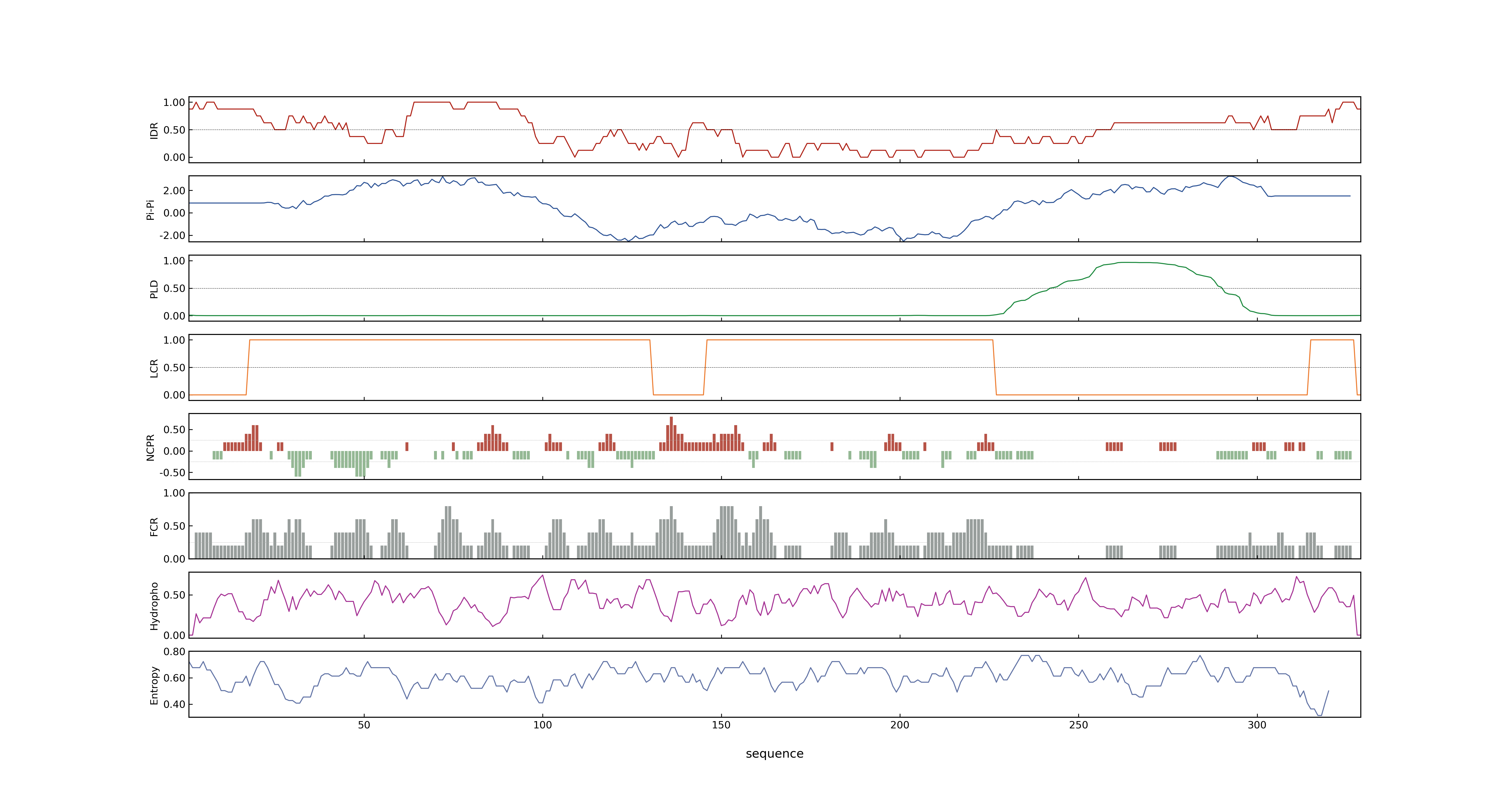Select the Pi-Pi y-axis label
The height and width of the screenshot is (806, 1512).
pyautogui.click(x=150, y=209)
